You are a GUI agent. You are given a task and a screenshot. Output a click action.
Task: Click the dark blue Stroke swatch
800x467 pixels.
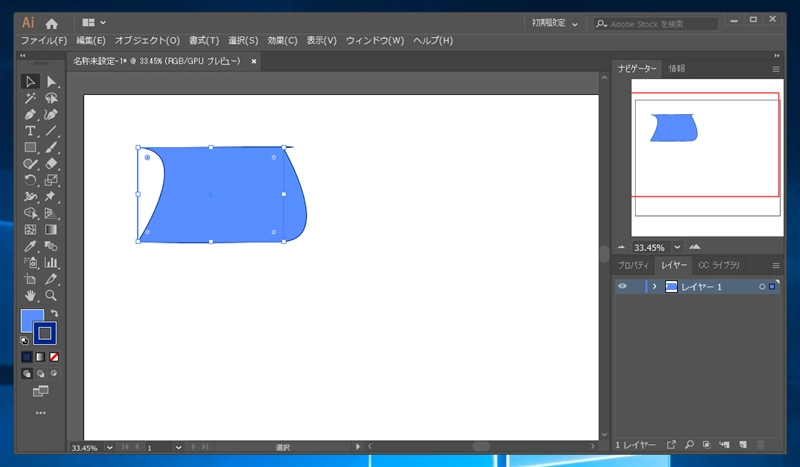(45, 333)
